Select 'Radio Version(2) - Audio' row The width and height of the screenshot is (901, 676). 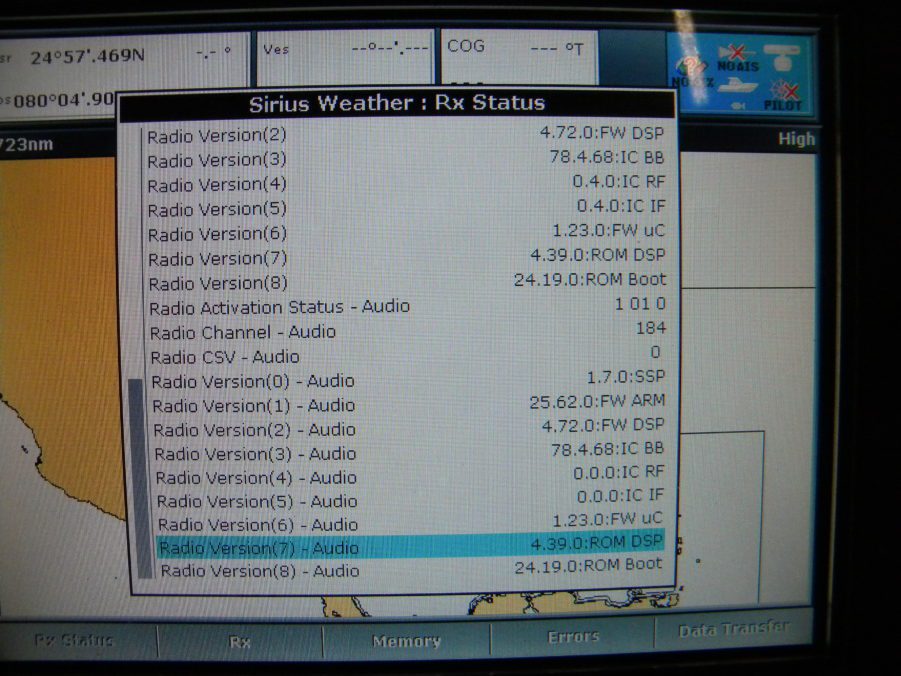(409, 429)
